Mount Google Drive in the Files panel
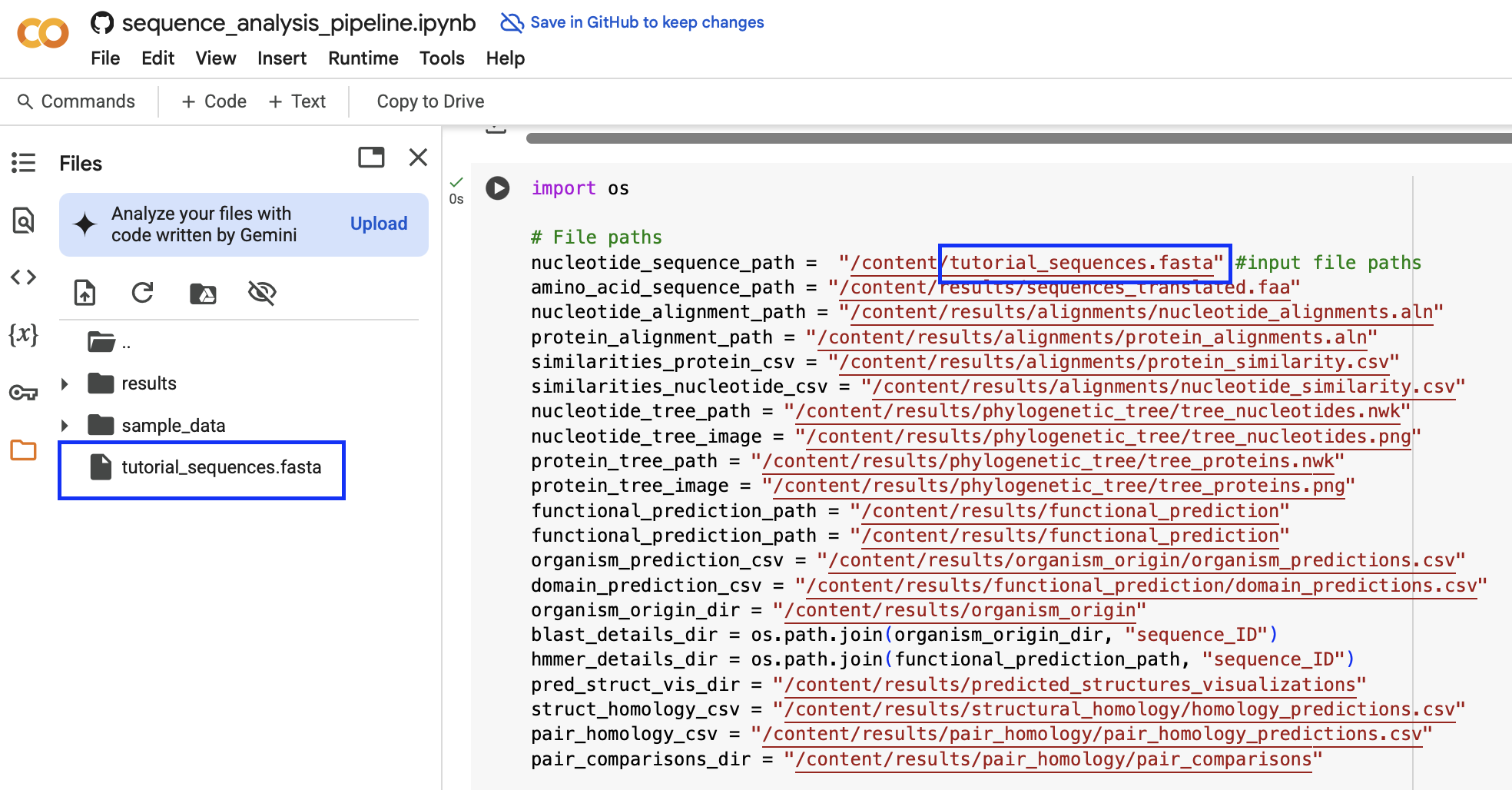This screenshot has width=1512, height=790. click(x=202, y=293)
